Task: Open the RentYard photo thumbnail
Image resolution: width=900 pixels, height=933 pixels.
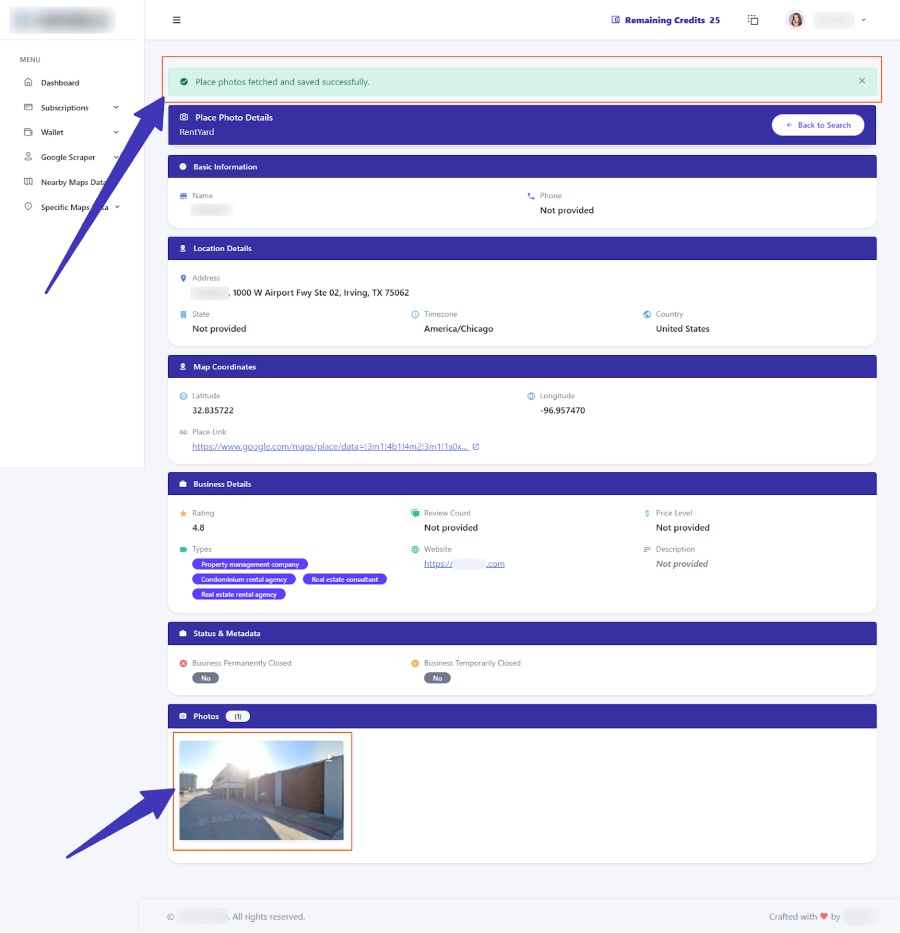Action: click(262, 791)
